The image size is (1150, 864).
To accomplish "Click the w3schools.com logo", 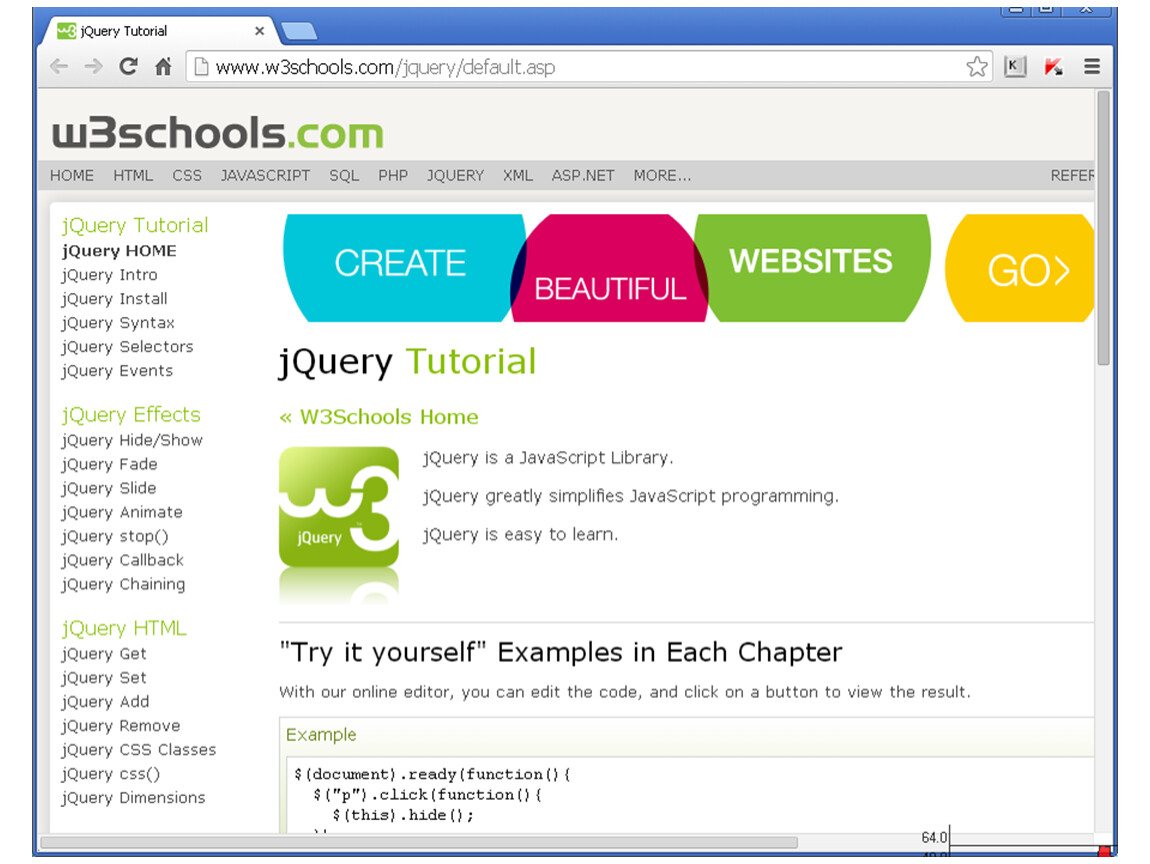I will tap(217, 132).
